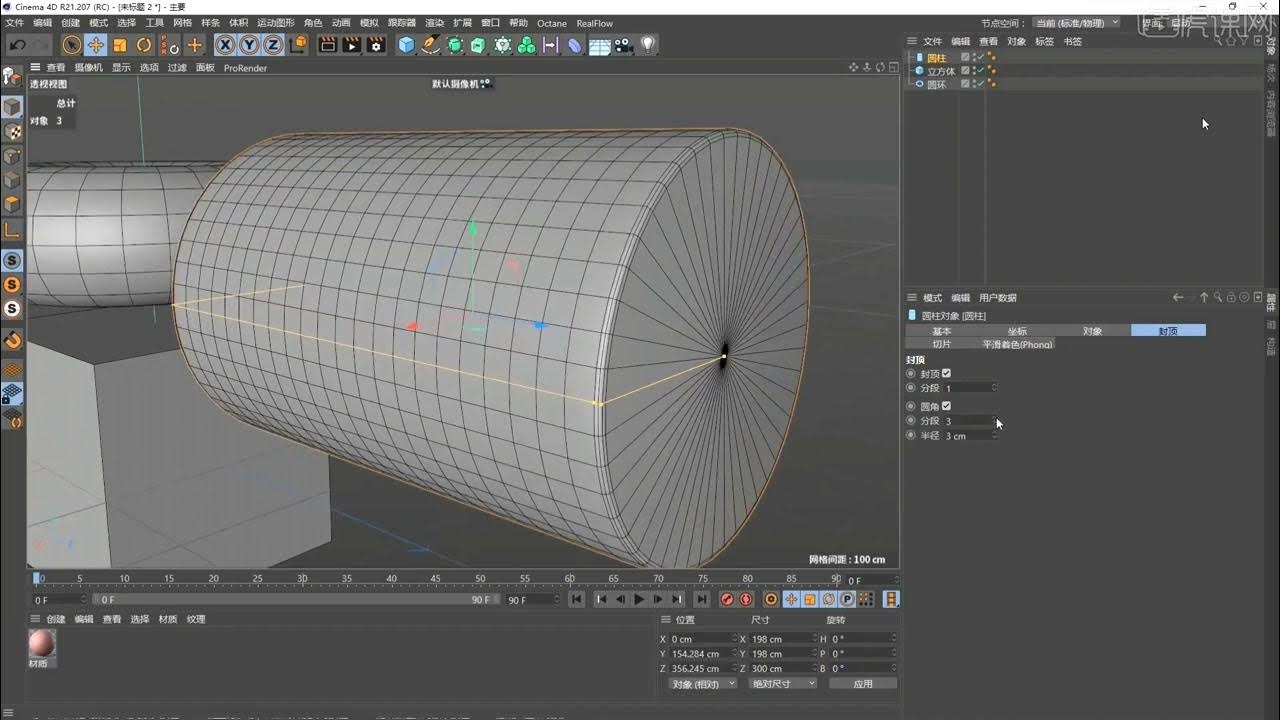Activate the Rotate tool in top toolbar
The height and width of the screenshot is (720, 1280).
click(x=144, y=45)
